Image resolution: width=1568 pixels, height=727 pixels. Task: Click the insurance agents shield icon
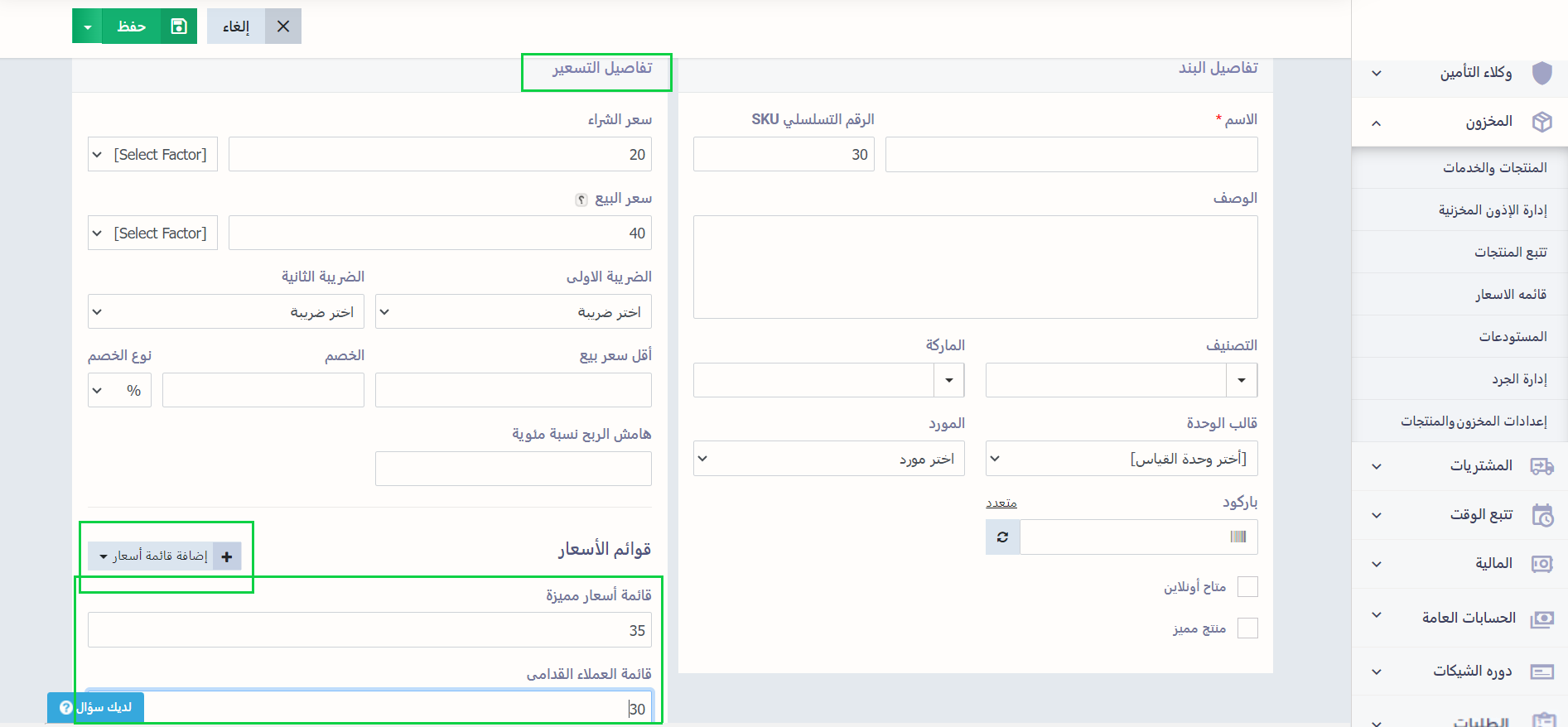click(1541, 73)
